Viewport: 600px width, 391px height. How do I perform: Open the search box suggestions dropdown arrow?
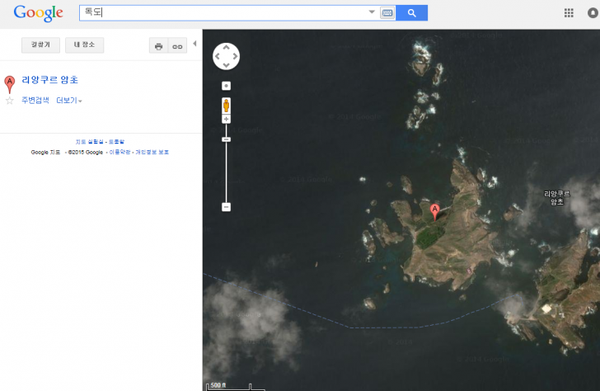(372, 12)
